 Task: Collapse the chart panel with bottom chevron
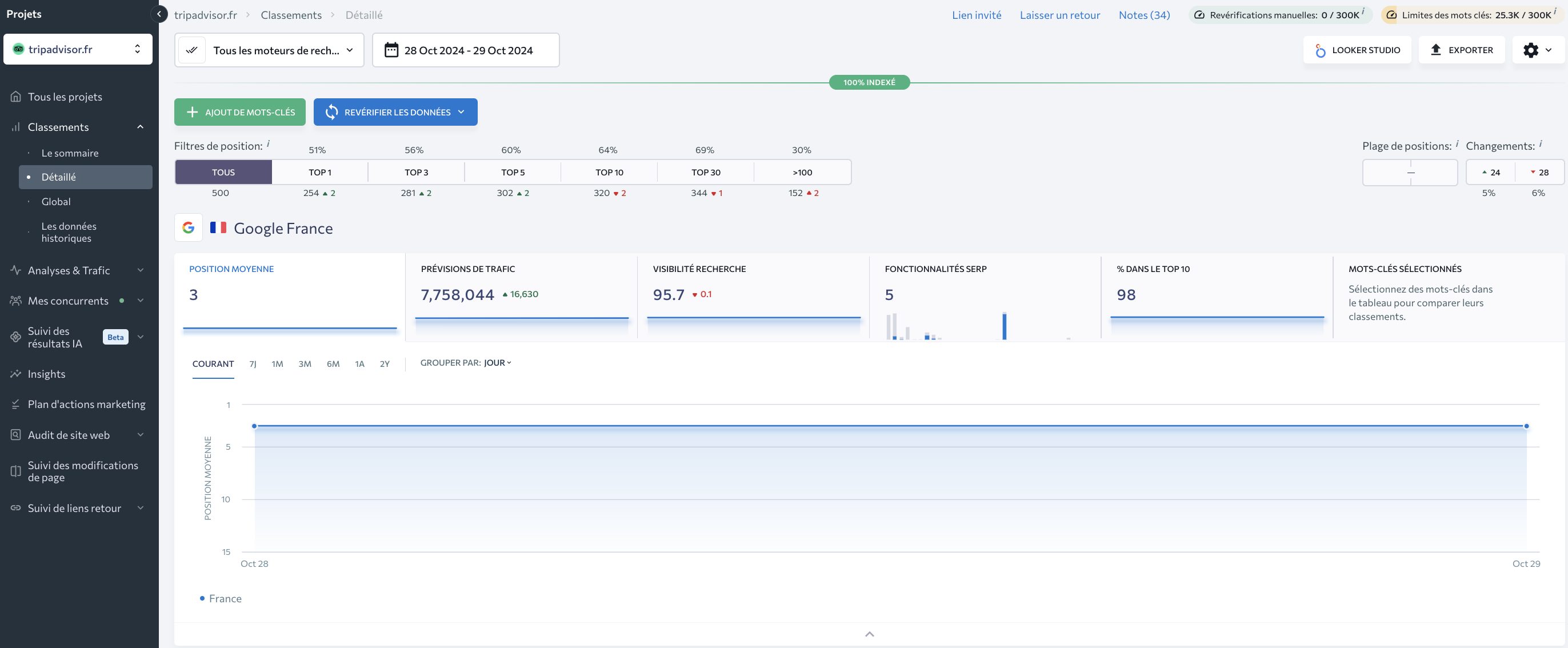869,634
